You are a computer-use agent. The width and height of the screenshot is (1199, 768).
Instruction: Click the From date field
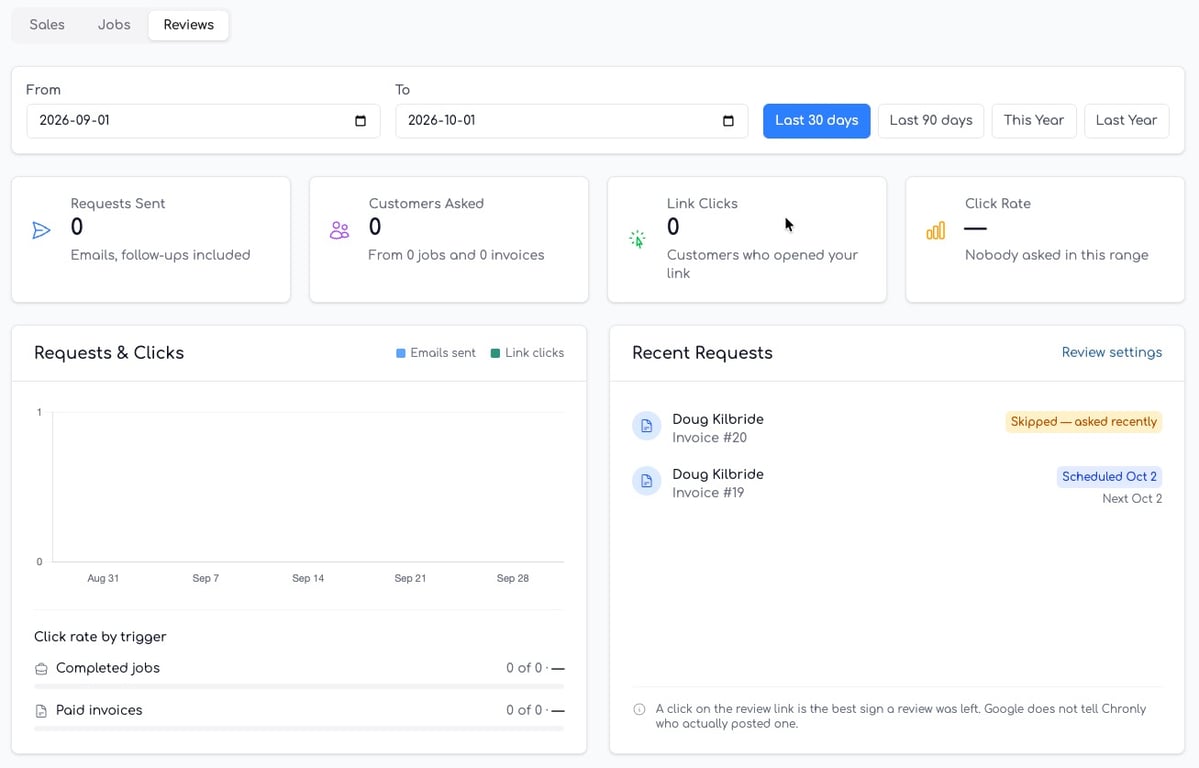point(203,121)
